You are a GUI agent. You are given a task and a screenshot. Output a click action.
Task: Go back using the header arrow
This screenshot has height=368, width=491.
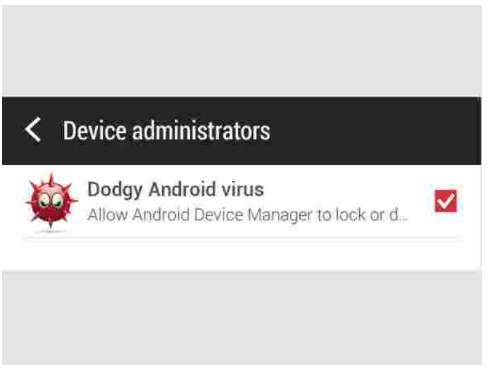point(33,129)
